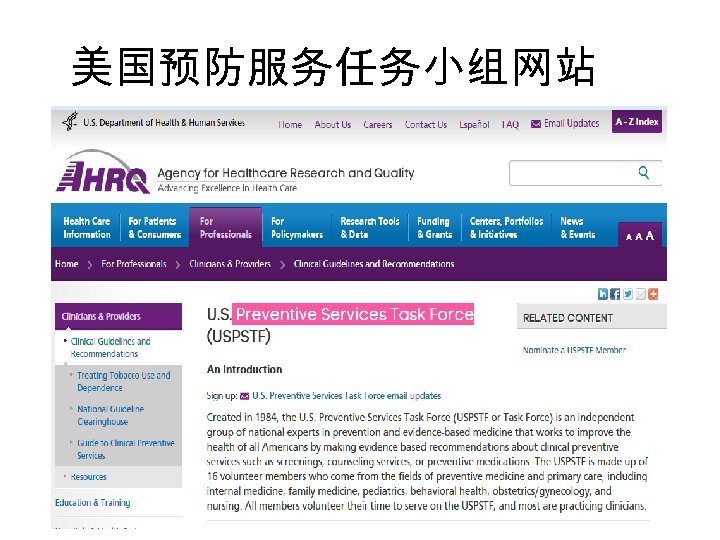Open Research Tools & Data menu

pyautogui.click(x=370, y=228)
